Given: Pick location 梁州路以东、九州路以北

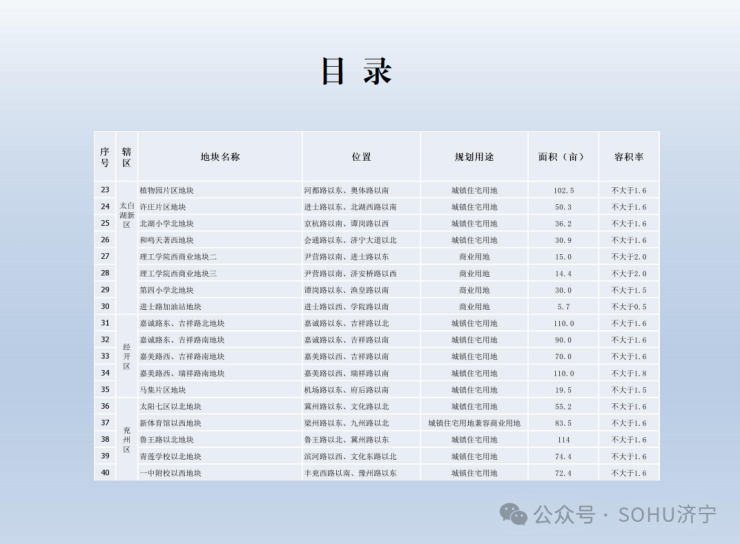Looking at the screenshot, I should (x=346, y=423).
